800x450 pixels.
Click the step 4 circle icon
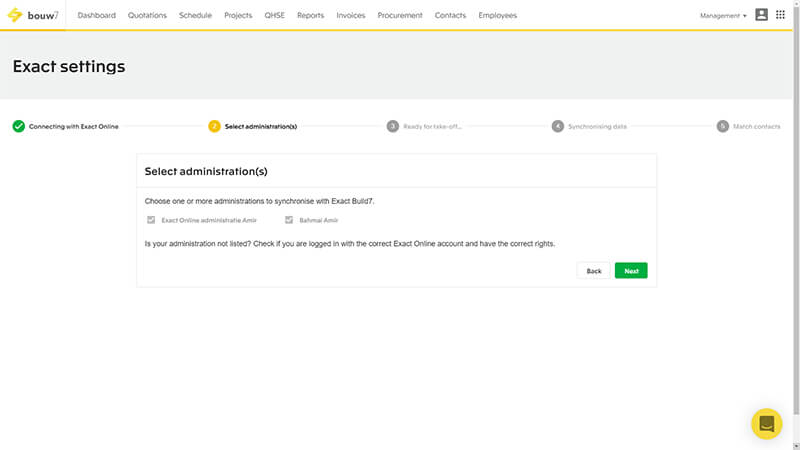[558, 126]
